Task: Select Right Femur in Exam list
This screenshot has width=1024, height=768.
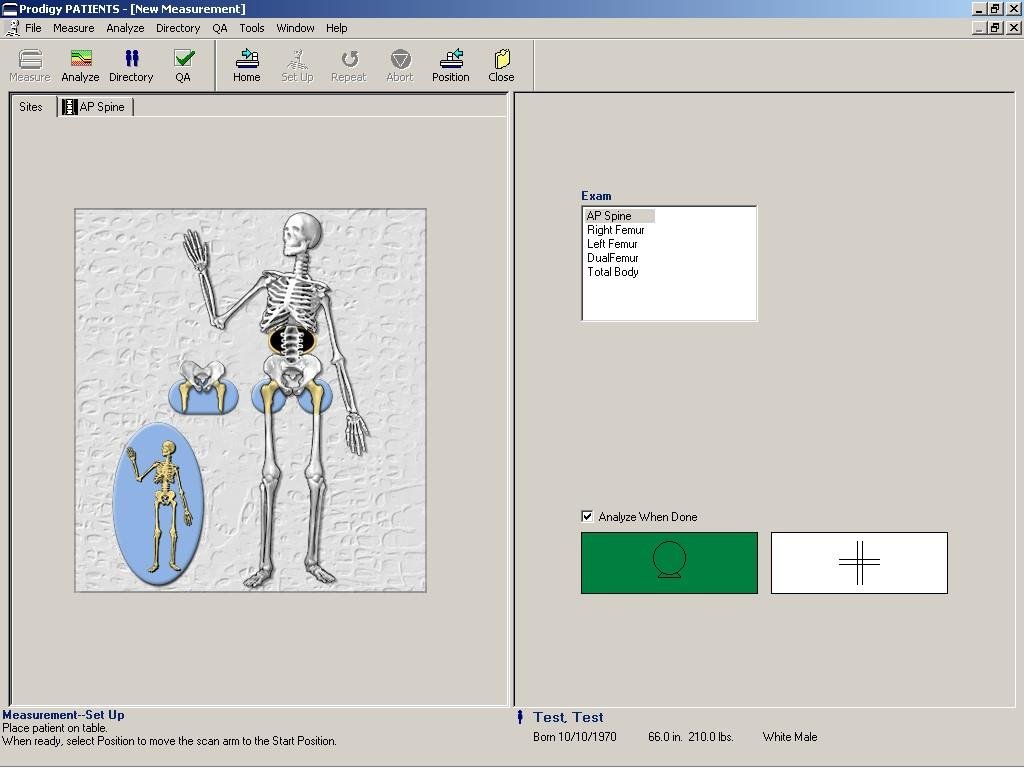Action: (x=616, y=230)
